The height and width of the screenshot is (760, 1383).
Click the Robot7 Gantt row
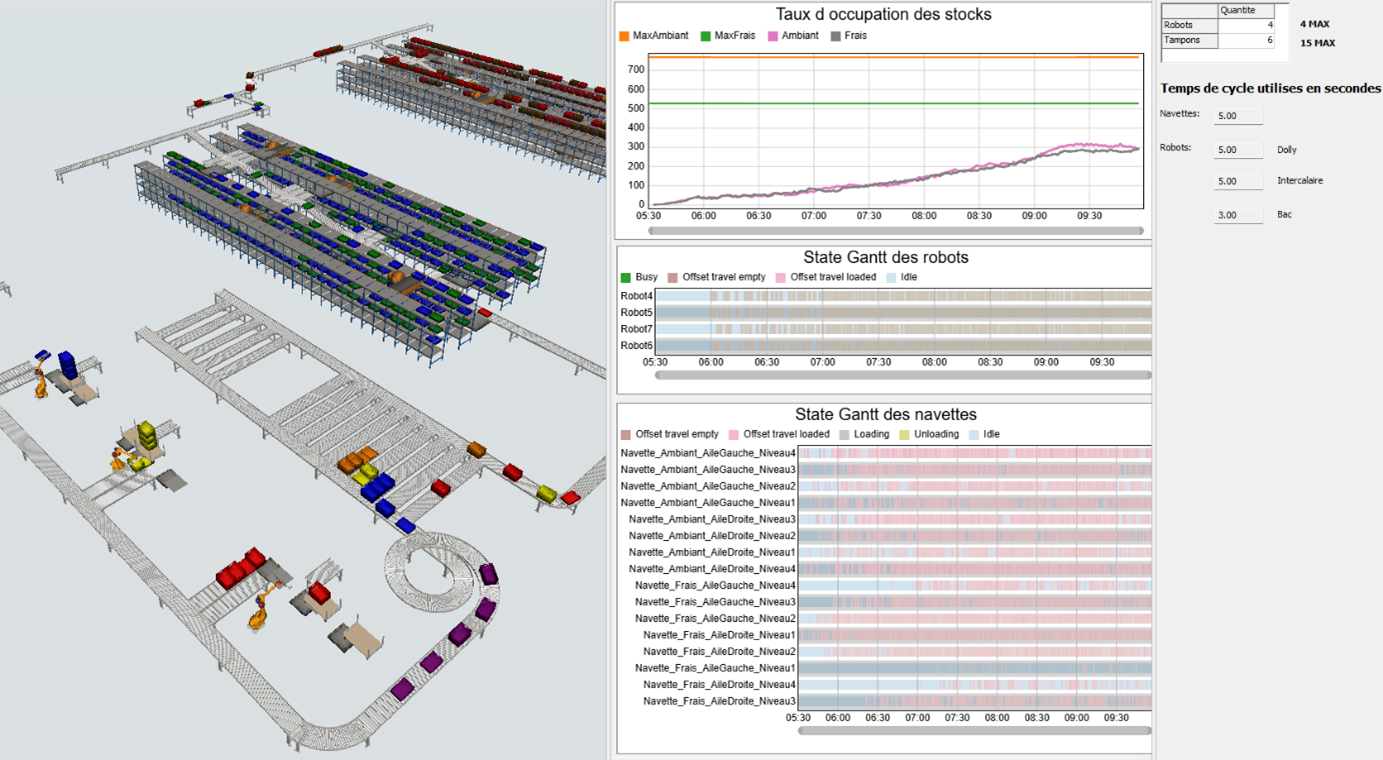902,329
